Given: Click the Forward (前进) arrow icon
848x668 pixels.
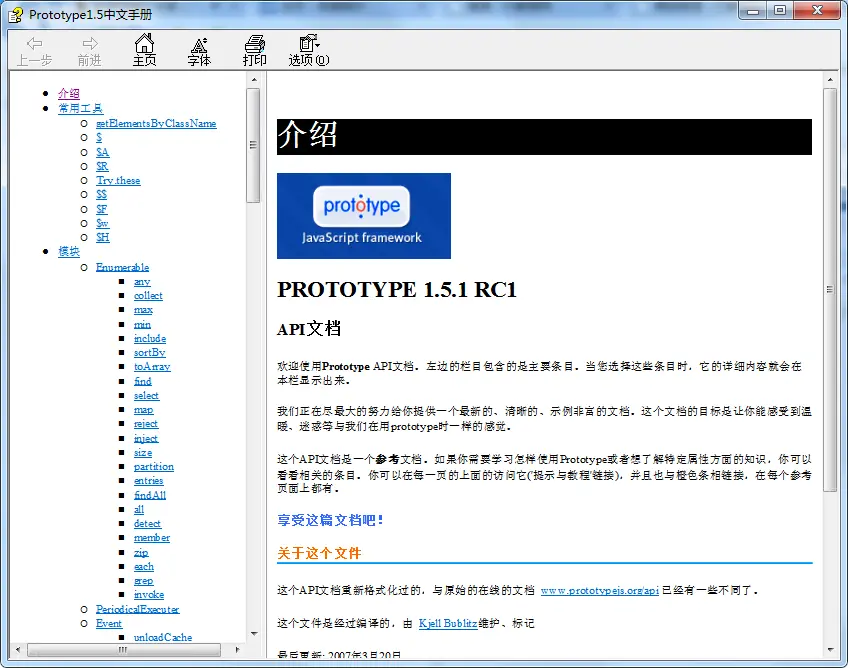Looking at the screenshot, I should tap(90, 44).
